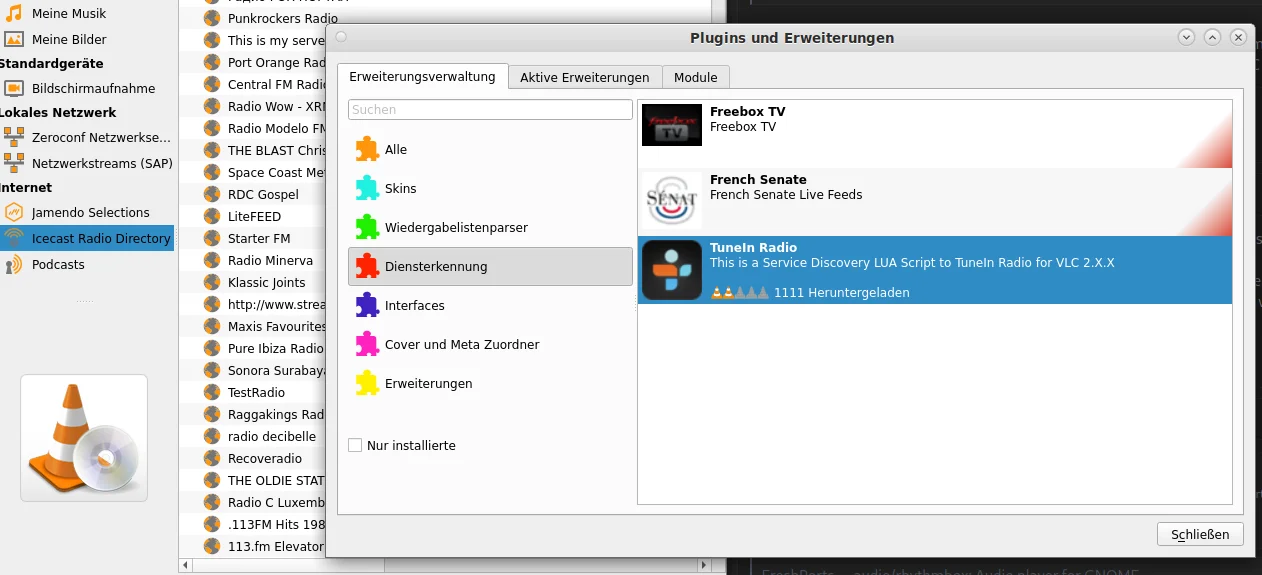The image size is (1262, 575).
Task: Click the yellow Erweiterungen puzzle icon
Action: click(x=367, y=383)
